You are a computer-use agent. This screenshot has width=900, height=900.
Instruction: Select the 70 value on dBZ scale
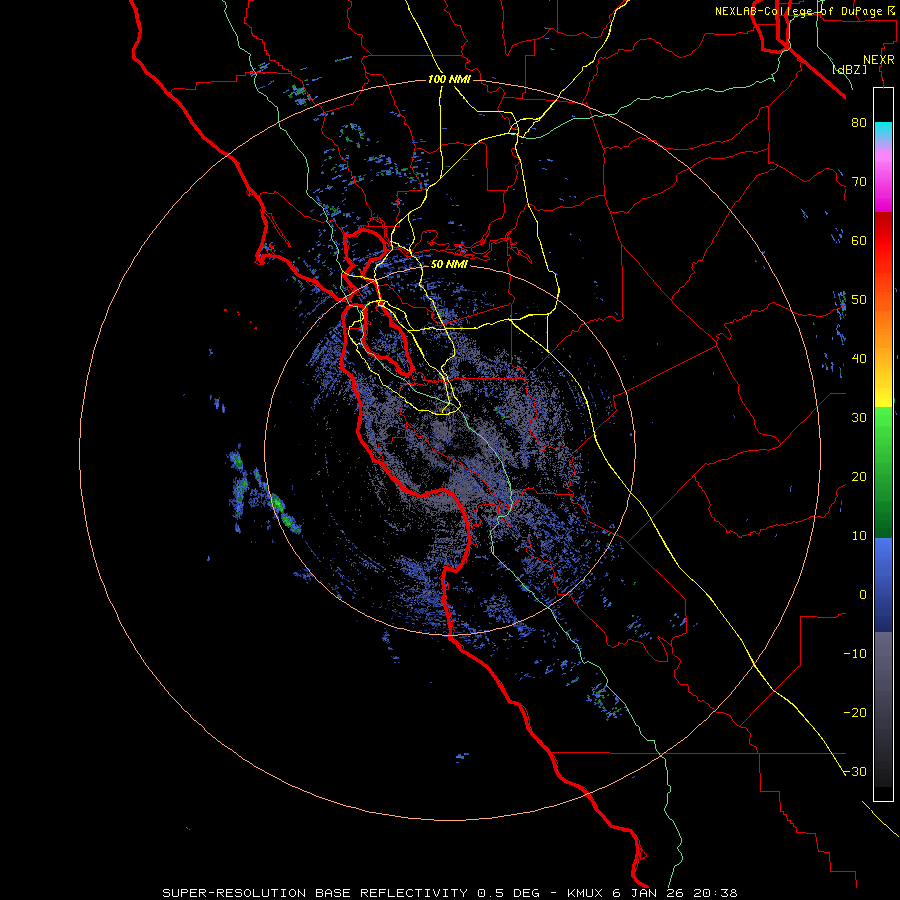[x=859, y=182]
